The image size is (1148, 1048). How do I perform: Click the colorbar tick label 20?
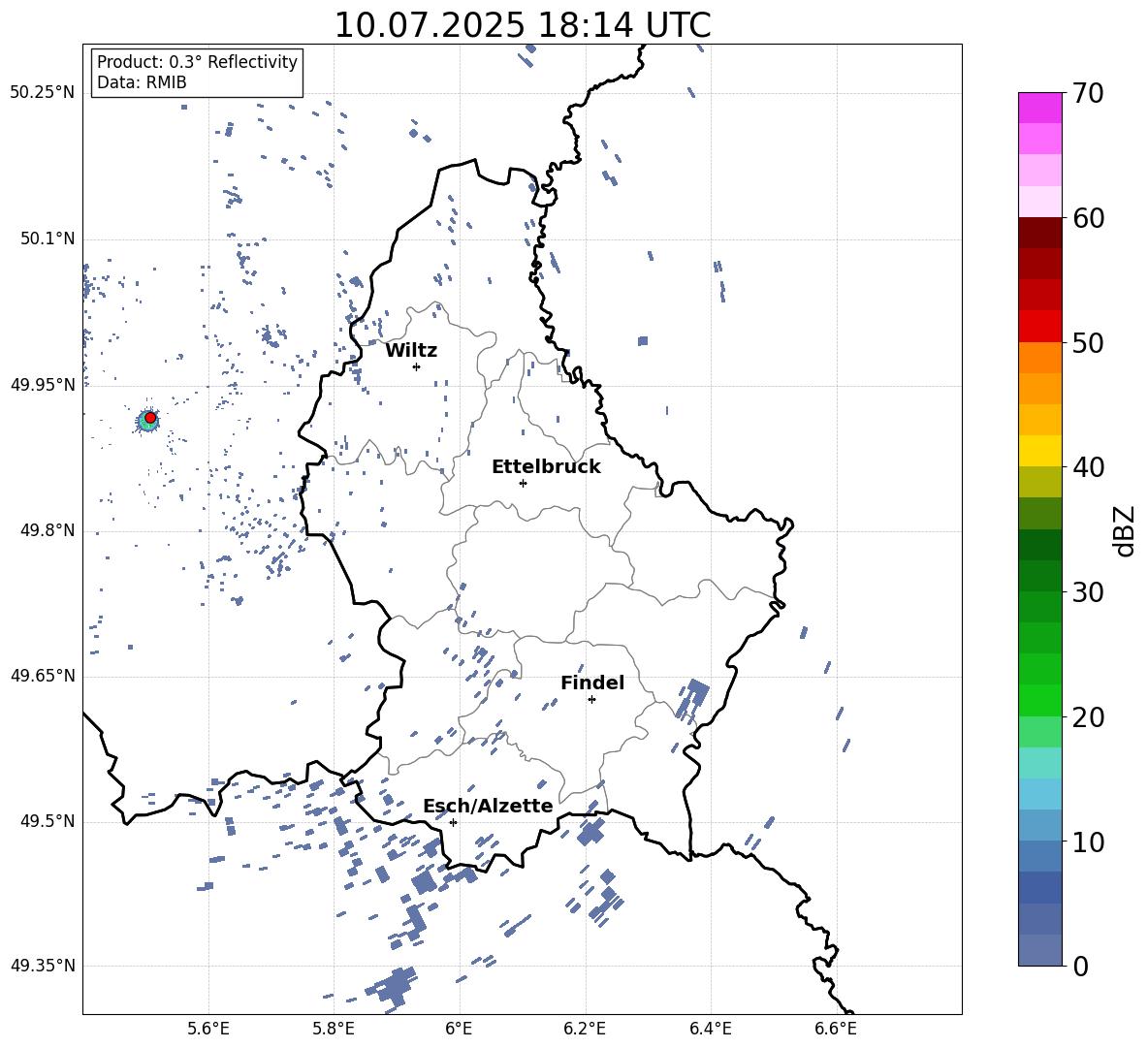click(1088, 716)
